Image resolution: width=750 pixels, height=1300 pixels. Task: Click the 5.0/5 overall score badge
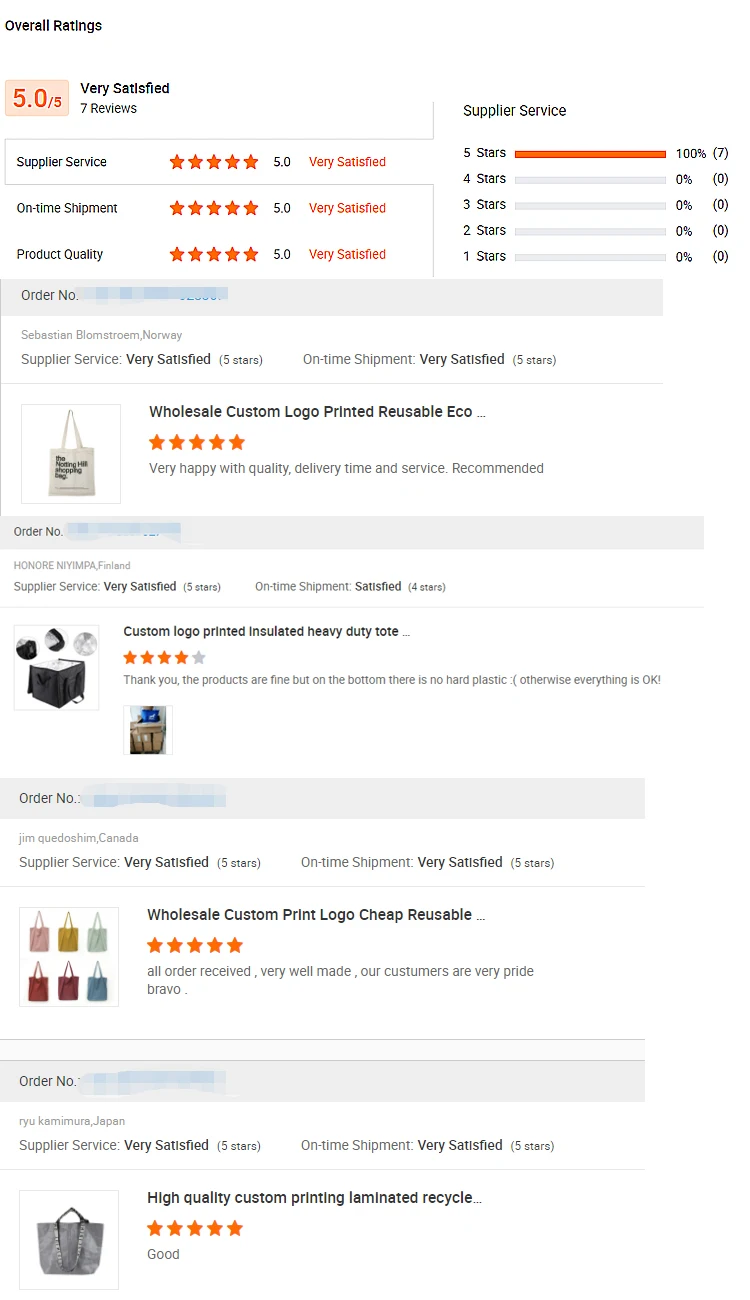[x=37, y=98]
